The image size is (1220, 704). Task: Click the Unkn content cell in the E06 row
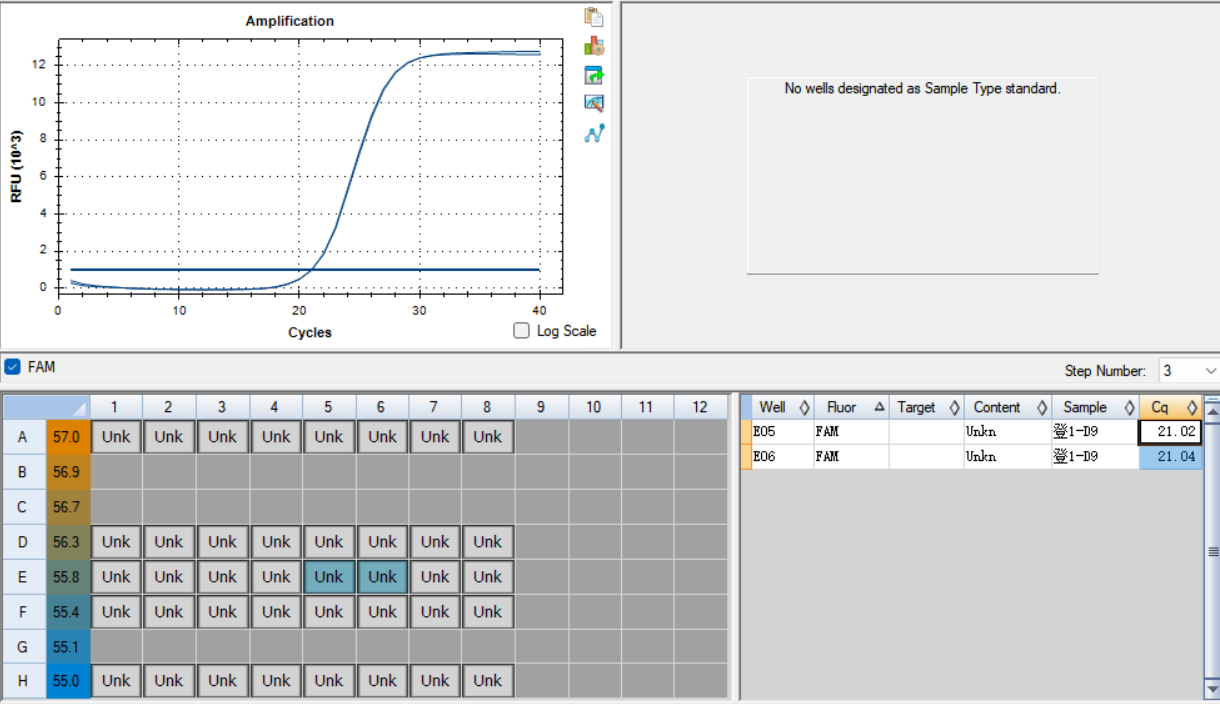pyautogui.click(x=1008, y=457)
